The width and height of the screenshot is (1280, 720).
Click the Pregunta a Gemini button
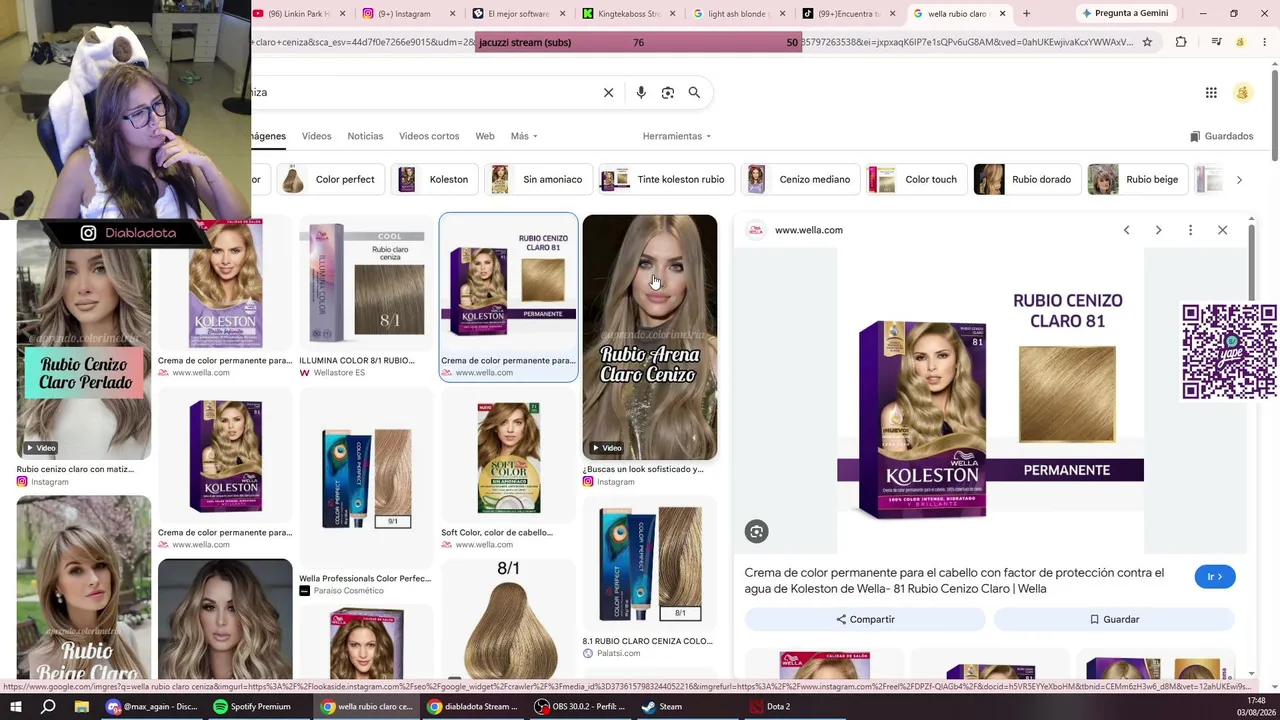click(x=1123, y=14)
